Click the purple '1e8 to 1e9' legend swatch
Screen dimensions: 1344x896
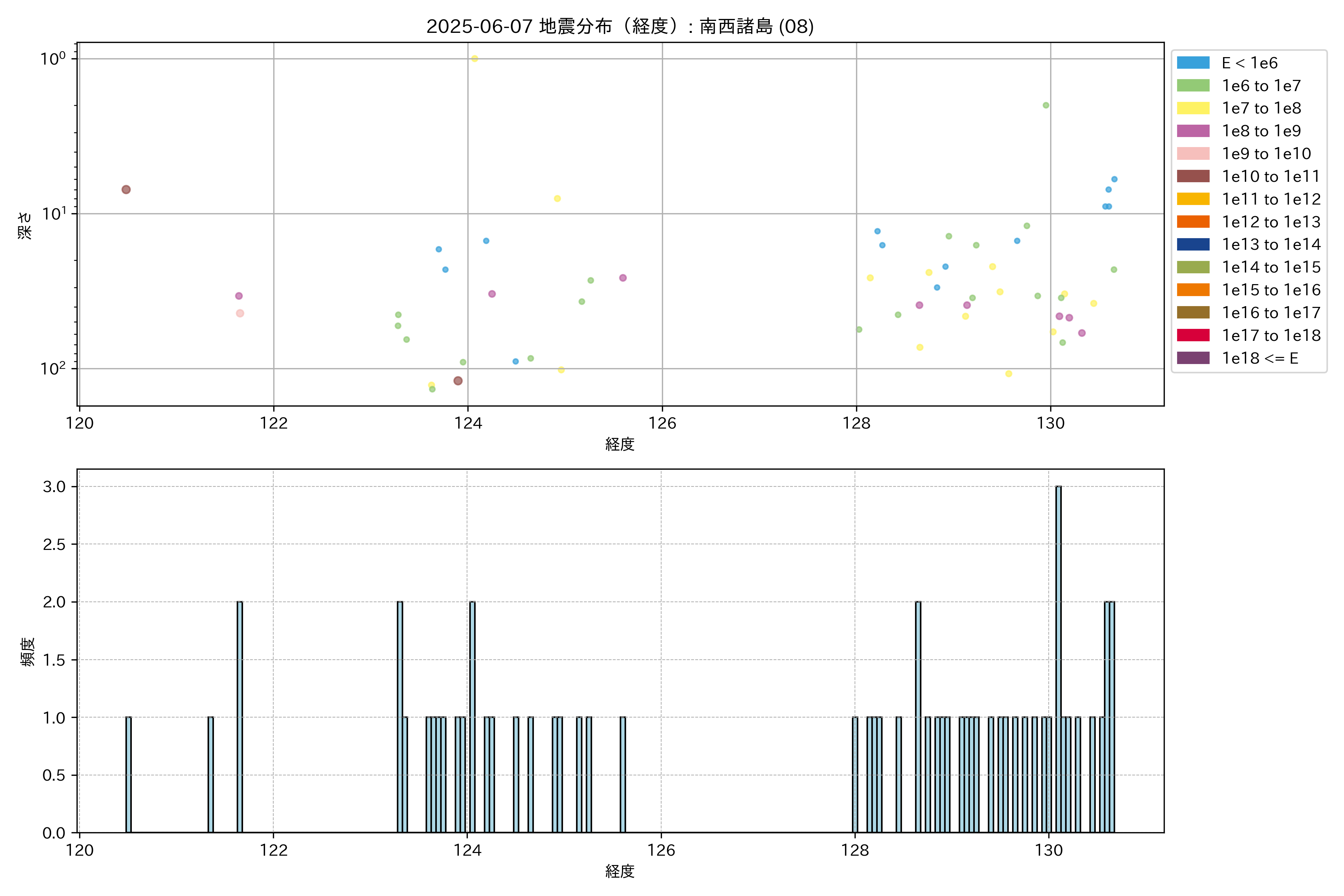(x=1192, y=131)
